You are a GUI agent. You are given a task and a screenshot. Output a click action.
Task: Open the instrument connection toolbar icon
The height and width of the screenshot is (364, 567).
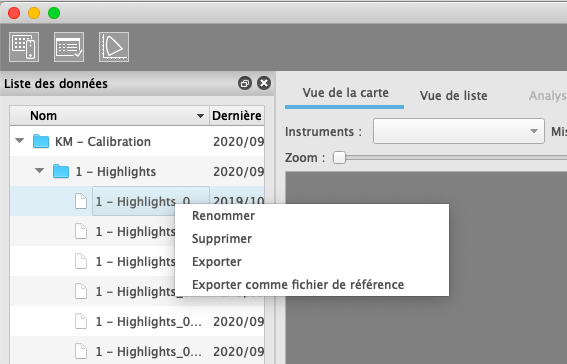24,47
